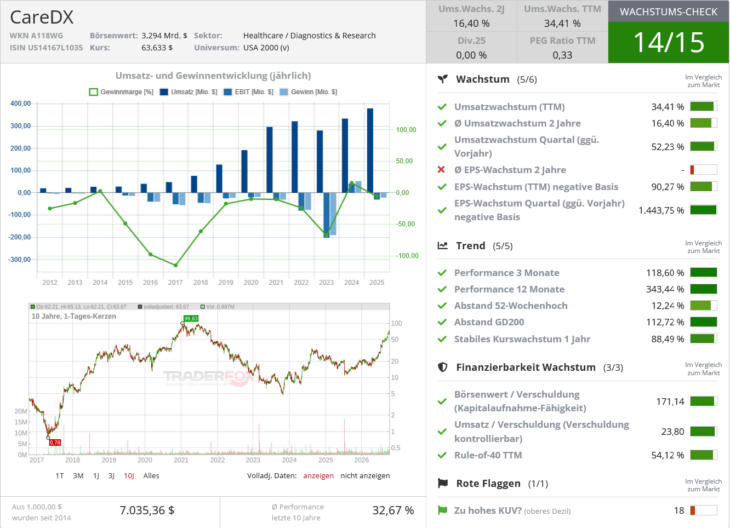Click ISIN US14167L1035 text

[x=46, y=47]
